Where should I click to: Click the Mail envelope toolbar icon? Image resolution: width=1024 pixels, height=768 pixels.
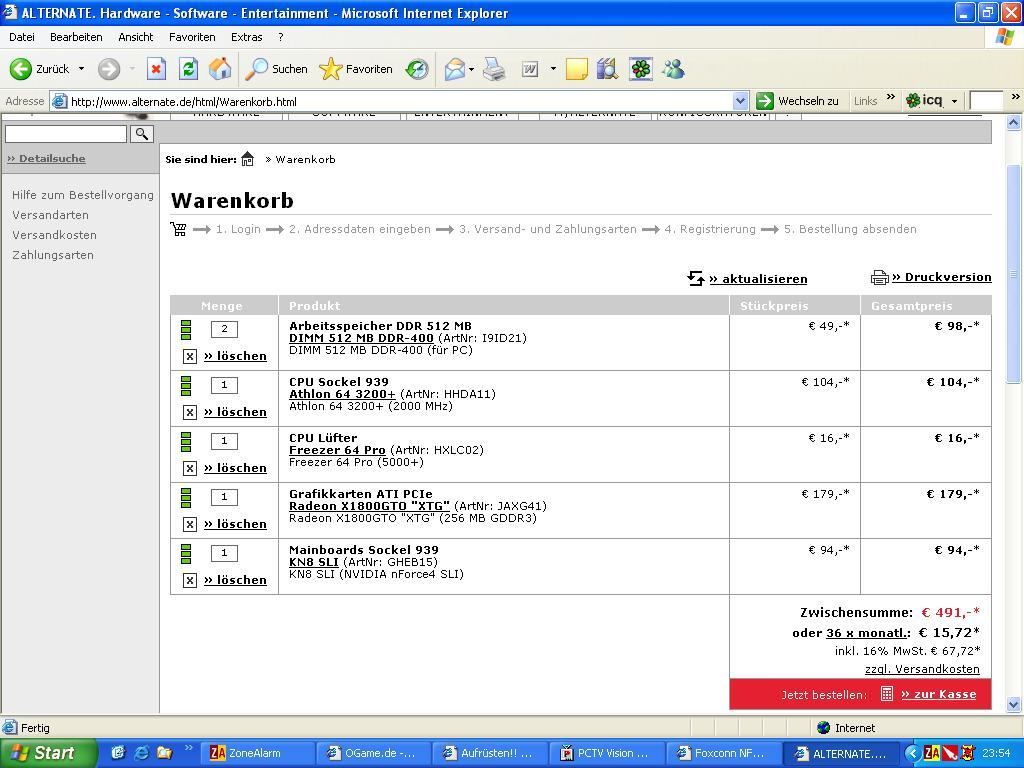click(454, 69)
